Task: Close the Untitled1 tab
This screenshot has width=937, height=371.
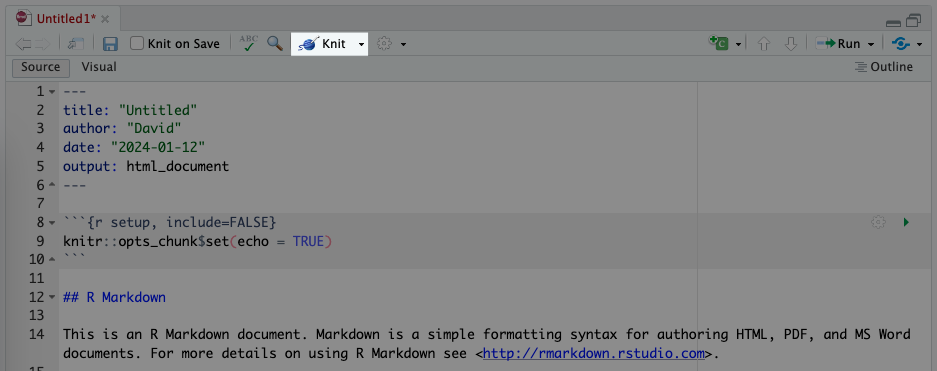Action: pos(105,19)
